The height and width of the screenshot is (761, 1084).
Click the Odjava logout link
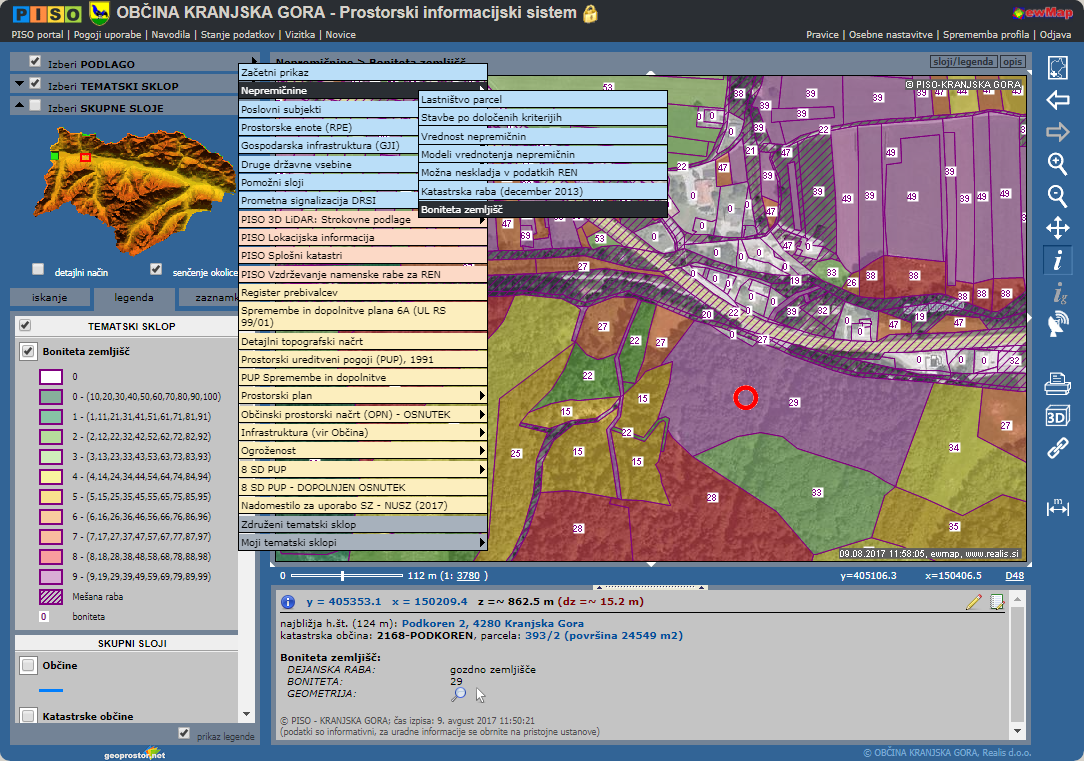click(x=1055, y=34)
